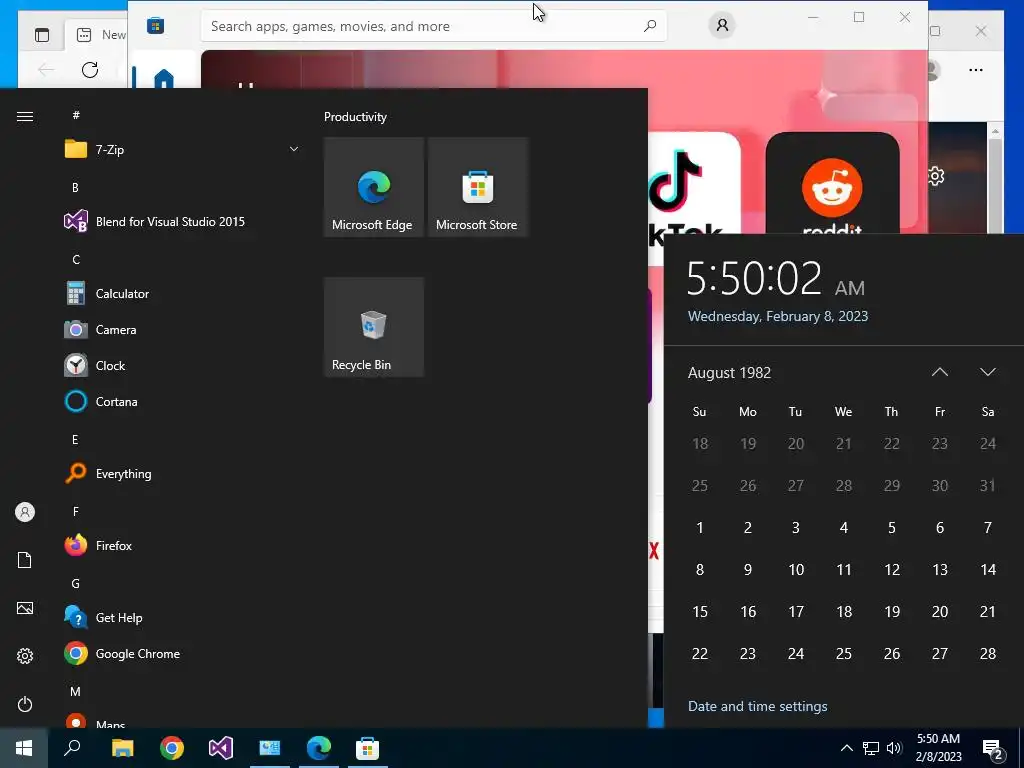Jump to the letter B section header
This screenshot has width=1024, height=768.
75,187
